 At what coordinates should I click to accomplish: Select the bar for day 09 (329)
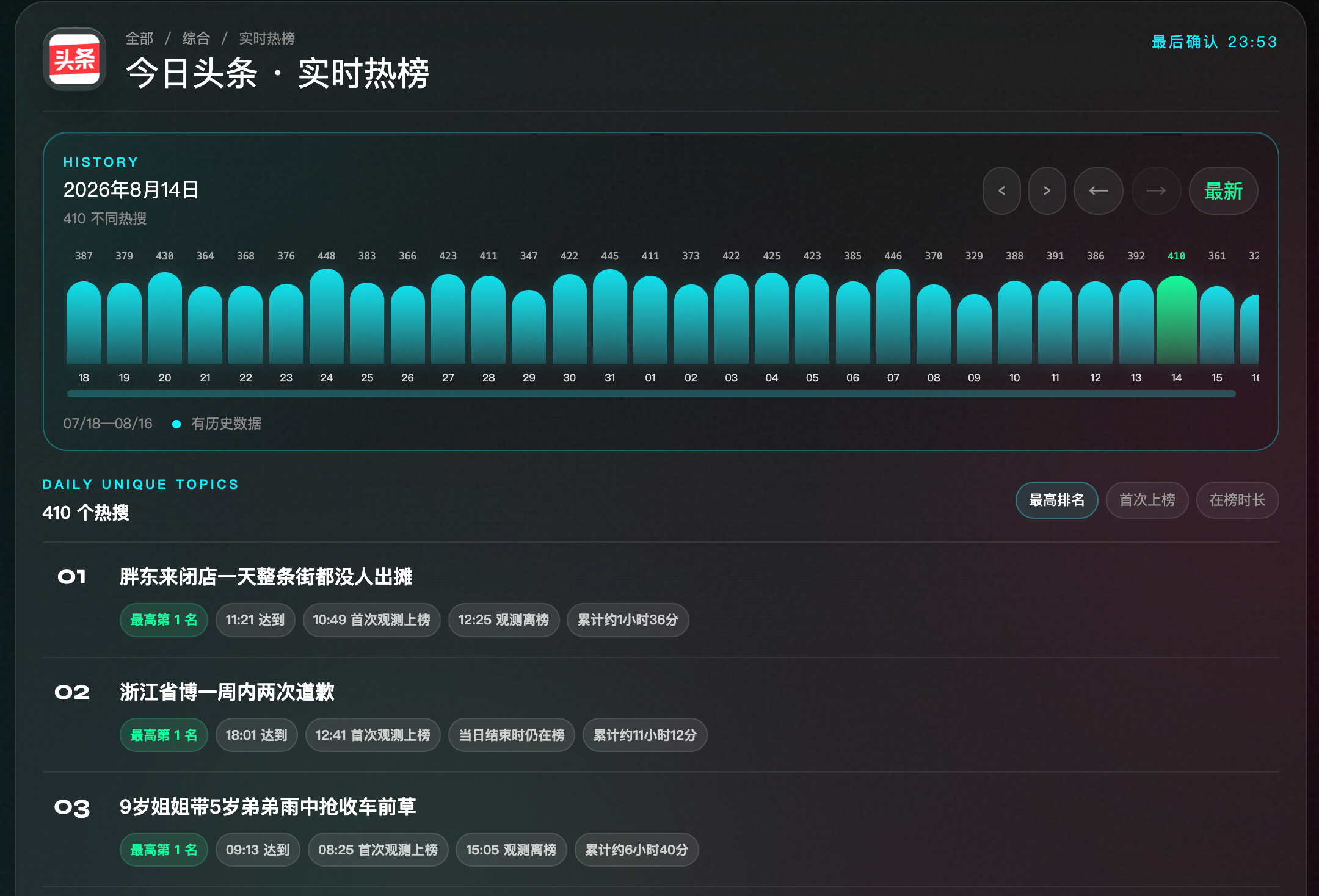click(x=974, y=329)
